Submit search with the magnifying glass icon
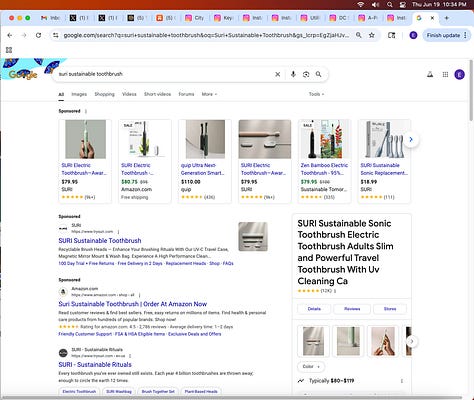The width and height of the screenshot is (474, 400). pos(319,74)
